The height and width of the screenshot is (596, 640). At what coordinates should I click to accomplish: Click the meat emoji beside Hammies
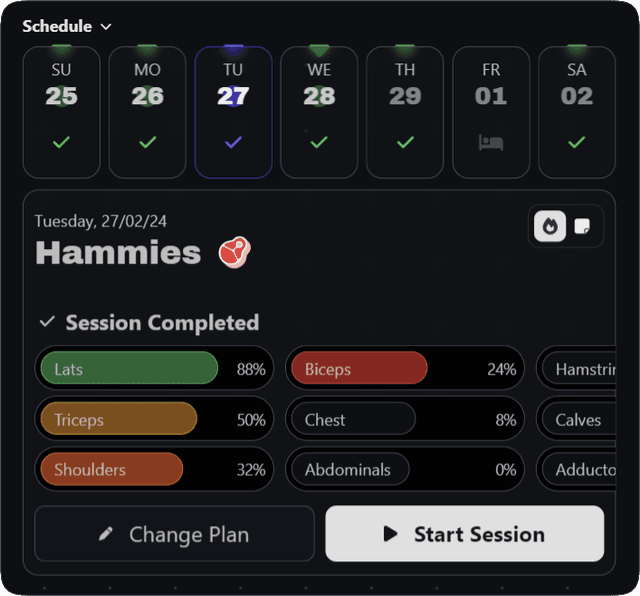[x=234, y=252]
